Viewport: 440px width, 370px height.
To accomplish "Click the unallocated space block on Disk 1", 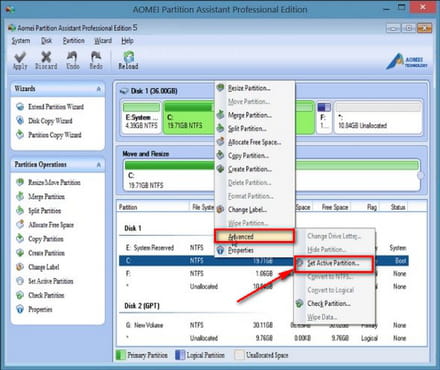I will coord(378,118).
